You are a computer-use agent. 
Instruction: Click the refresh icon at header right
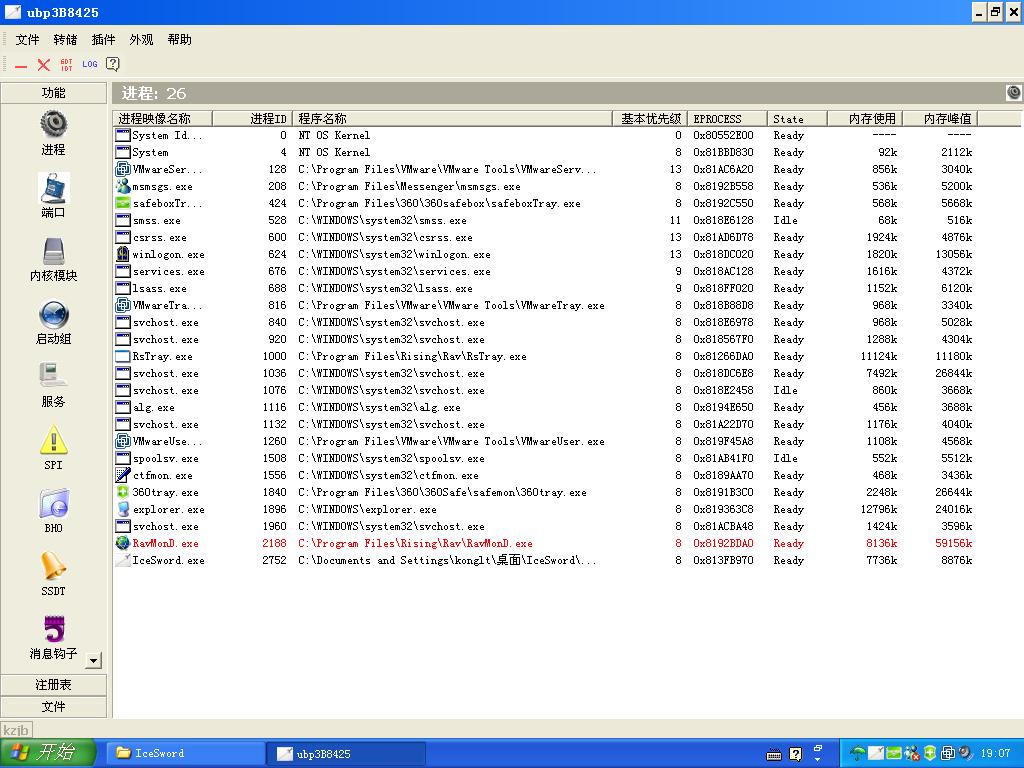pyautogui.click(x=1014, y=93)
